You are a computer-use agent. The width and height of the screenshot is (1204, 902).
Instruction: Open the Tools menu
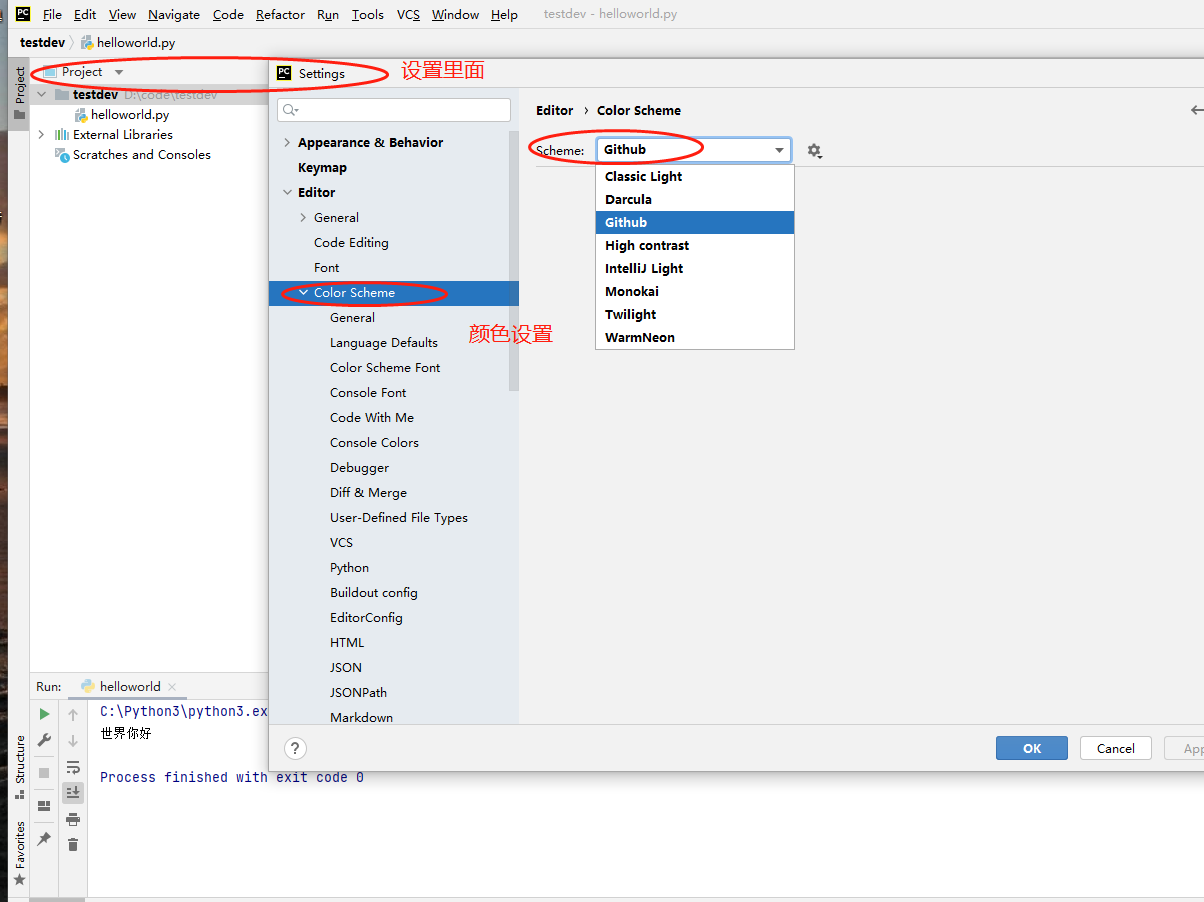[x=368, y=14]
